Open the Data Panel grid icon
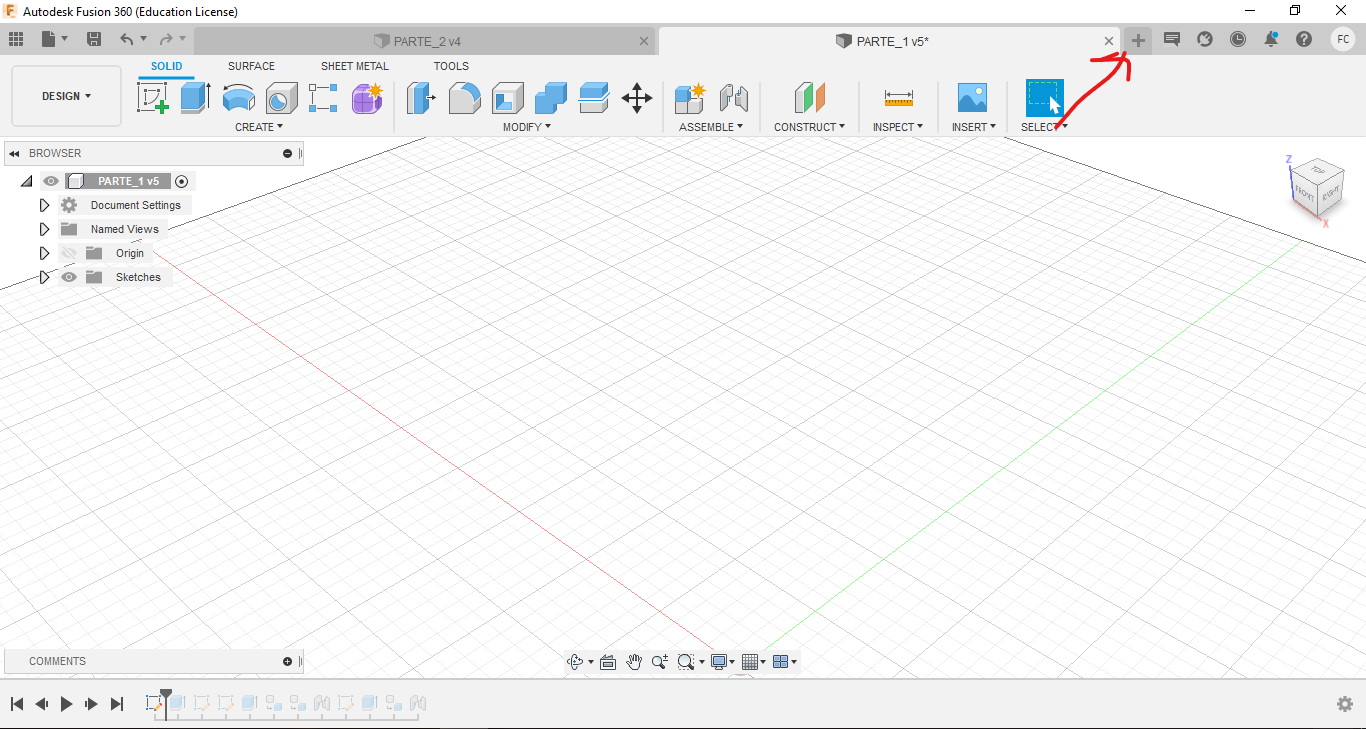This screenshot has width=1366, height=729. tap(16, 39)
